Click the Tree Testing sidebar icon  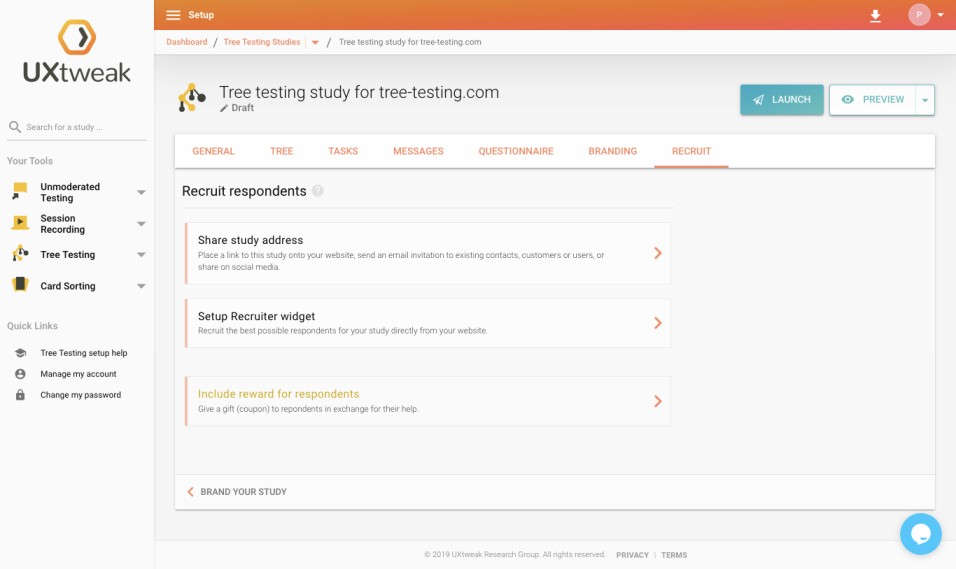click(20, 253)
